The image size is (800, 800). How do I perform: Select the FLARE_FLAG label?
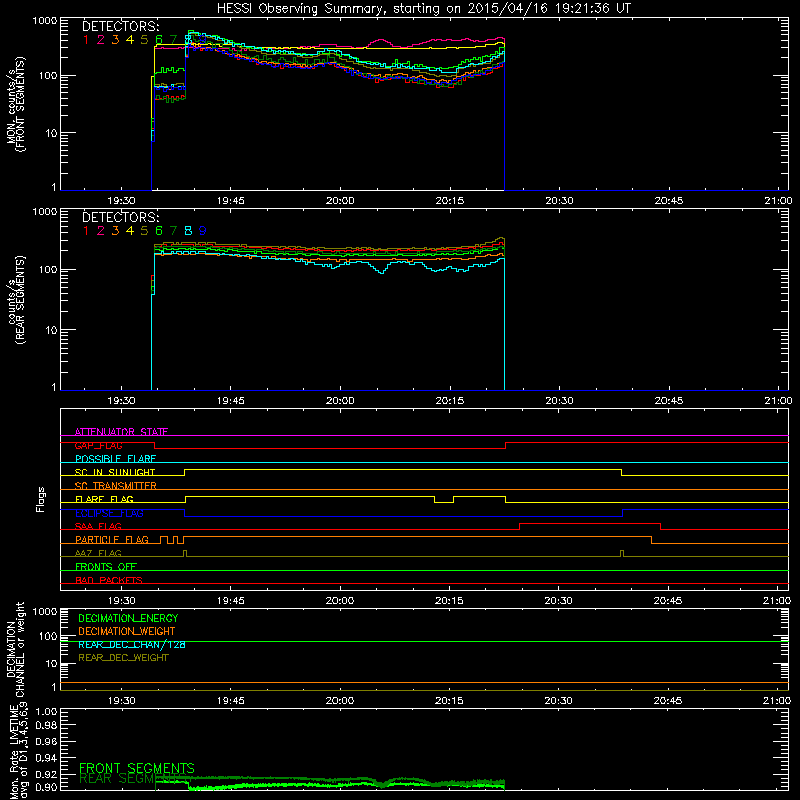tap(104, 499)
